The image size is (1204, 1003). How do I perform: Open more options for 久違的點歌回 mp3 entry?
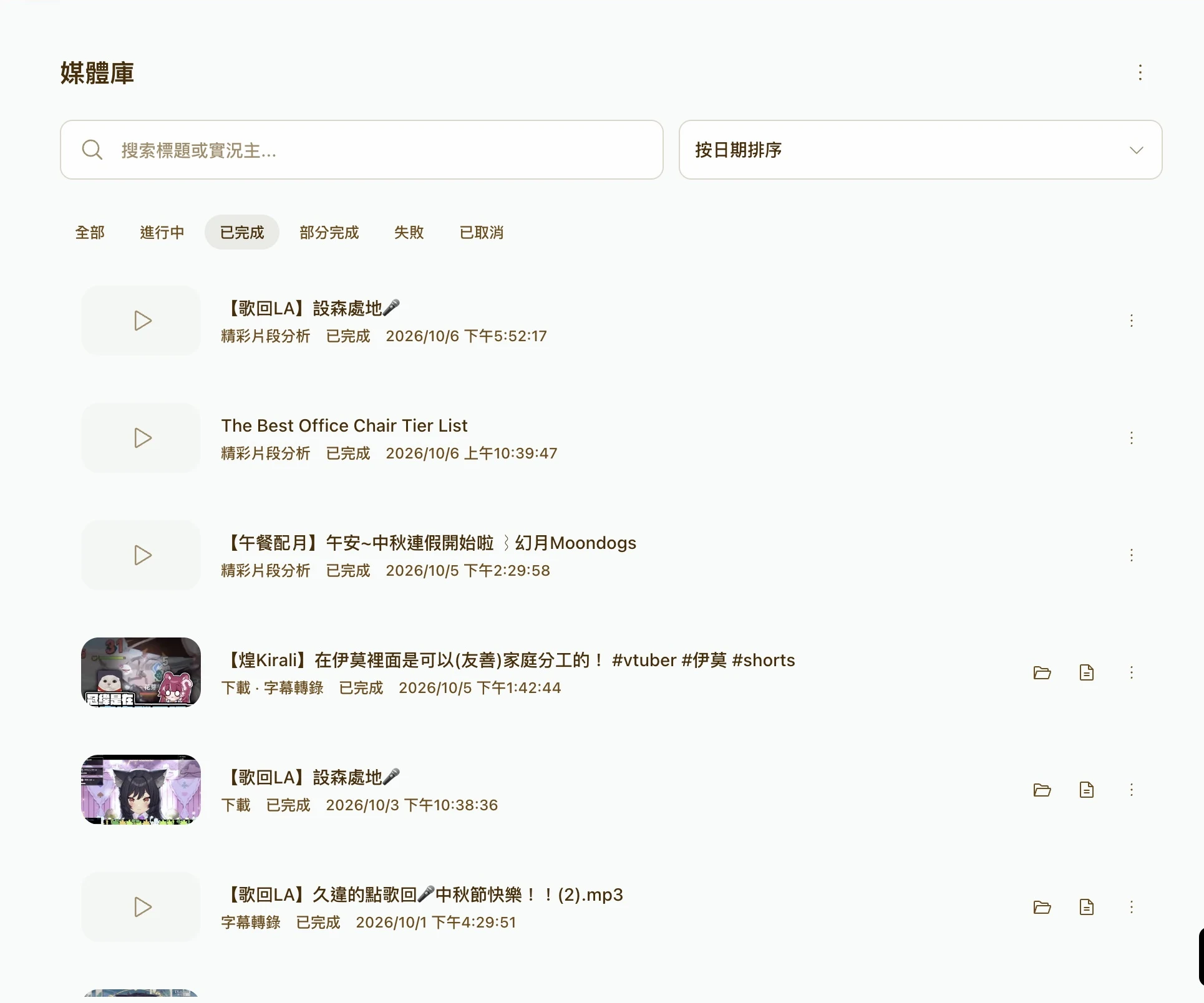[1131, 907]
